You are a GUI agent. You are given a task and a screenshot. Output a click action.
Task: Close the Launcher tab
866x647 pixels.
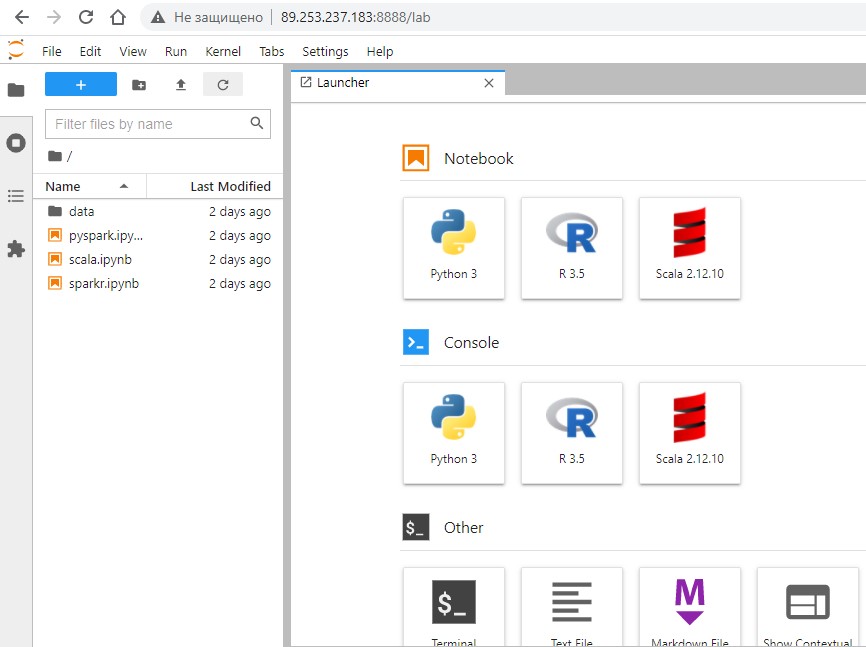[x=489, y=83]
